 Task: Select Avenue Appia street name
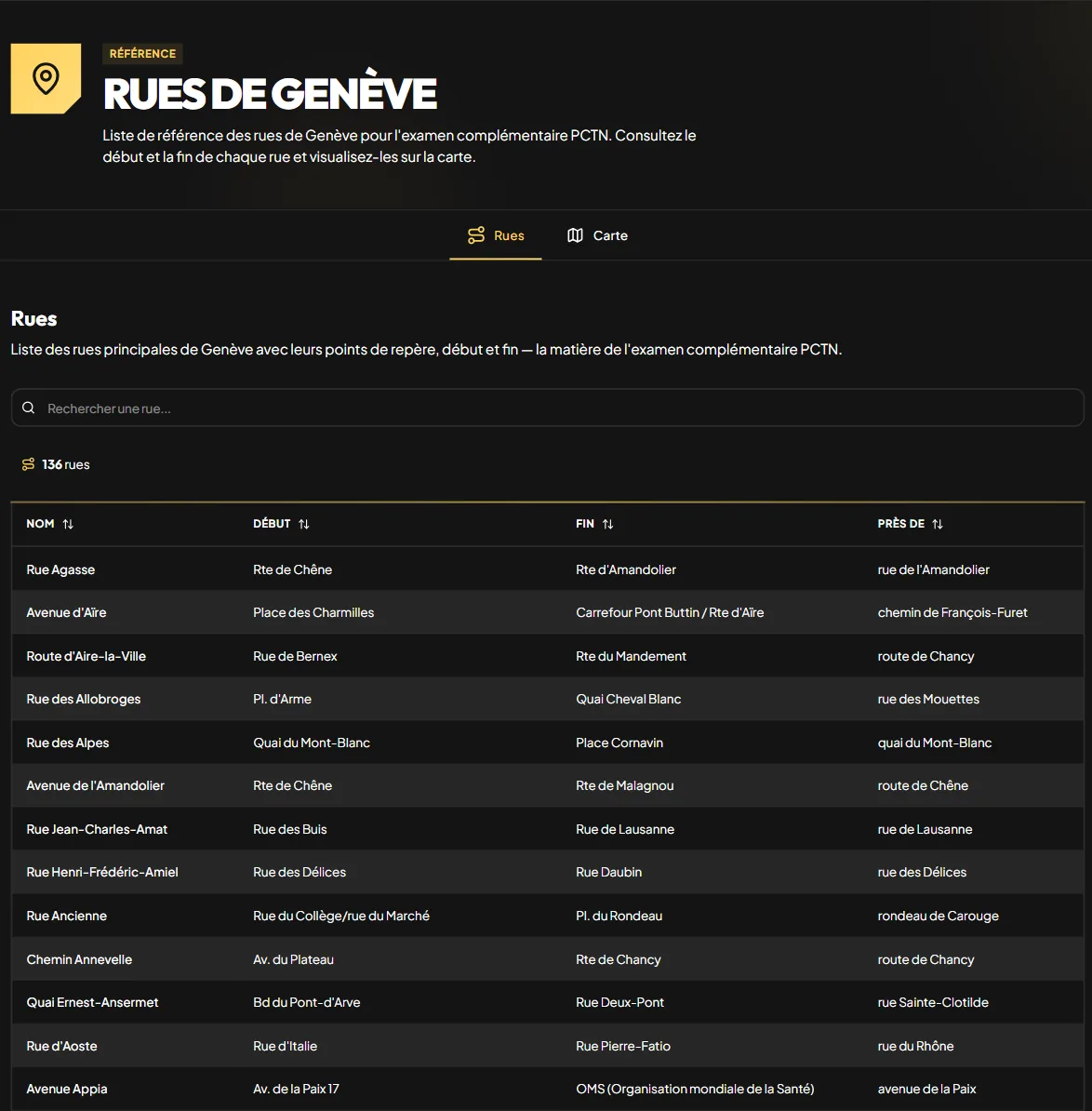[67, 1089]
